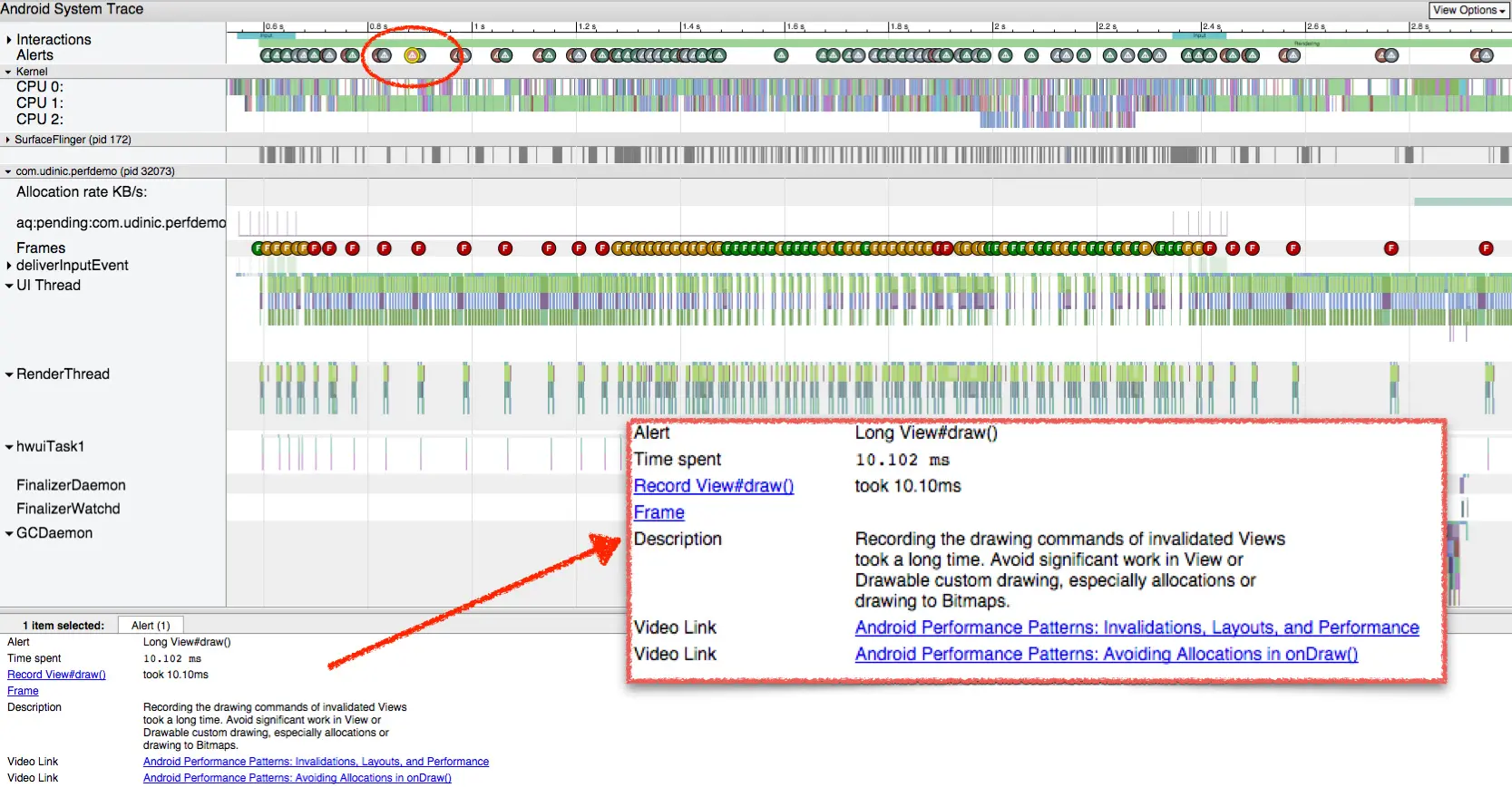This screenshot has width=1512, height=807.
Task: Select the Input slice near 2.4 s
Action: coord(1199,35)
